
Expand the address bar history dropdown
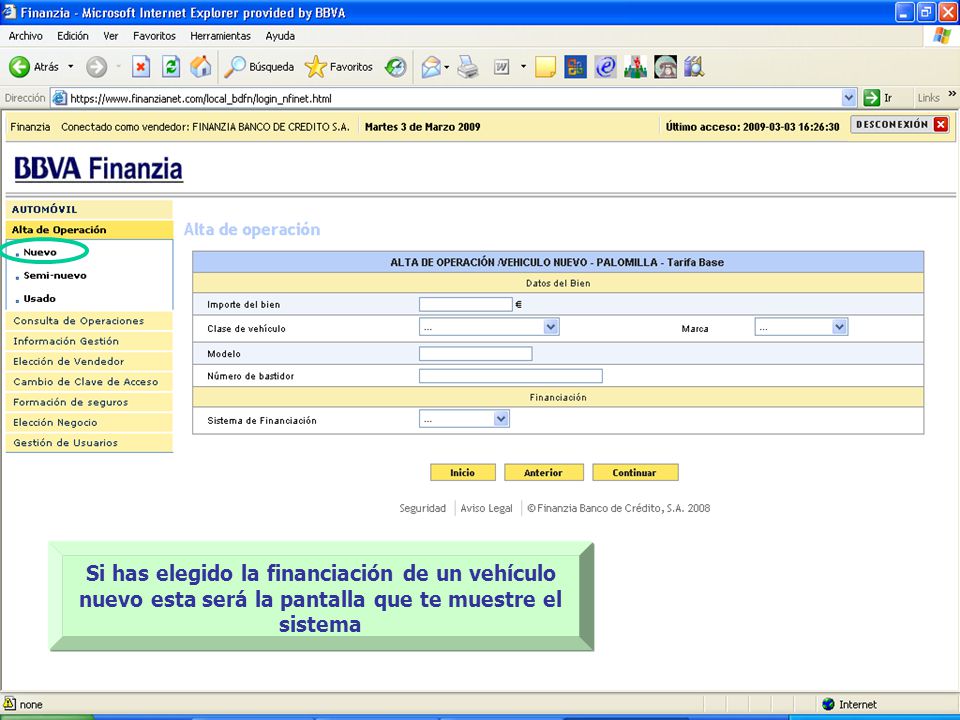(849, 98)
